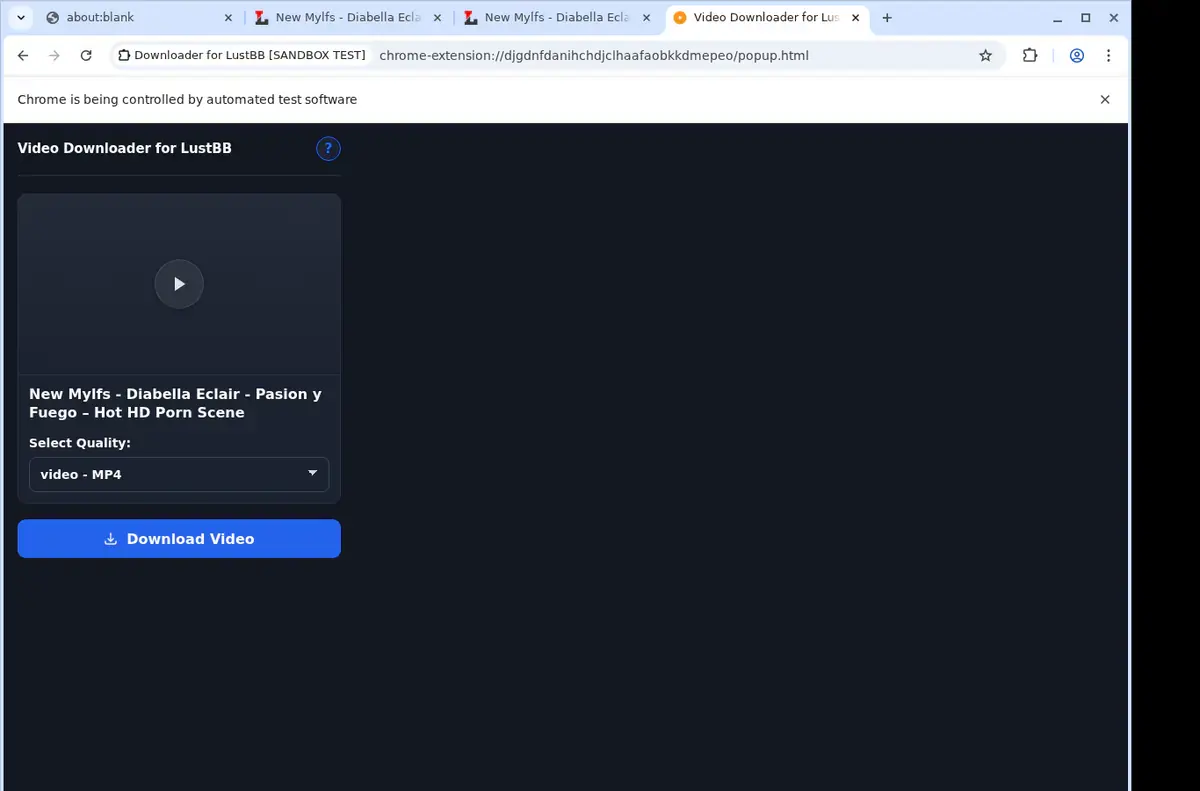The height and width of the screenshot is (791, 1200).
Task: Open the Extensions puzzle icon
Action: pos(1030,56)
